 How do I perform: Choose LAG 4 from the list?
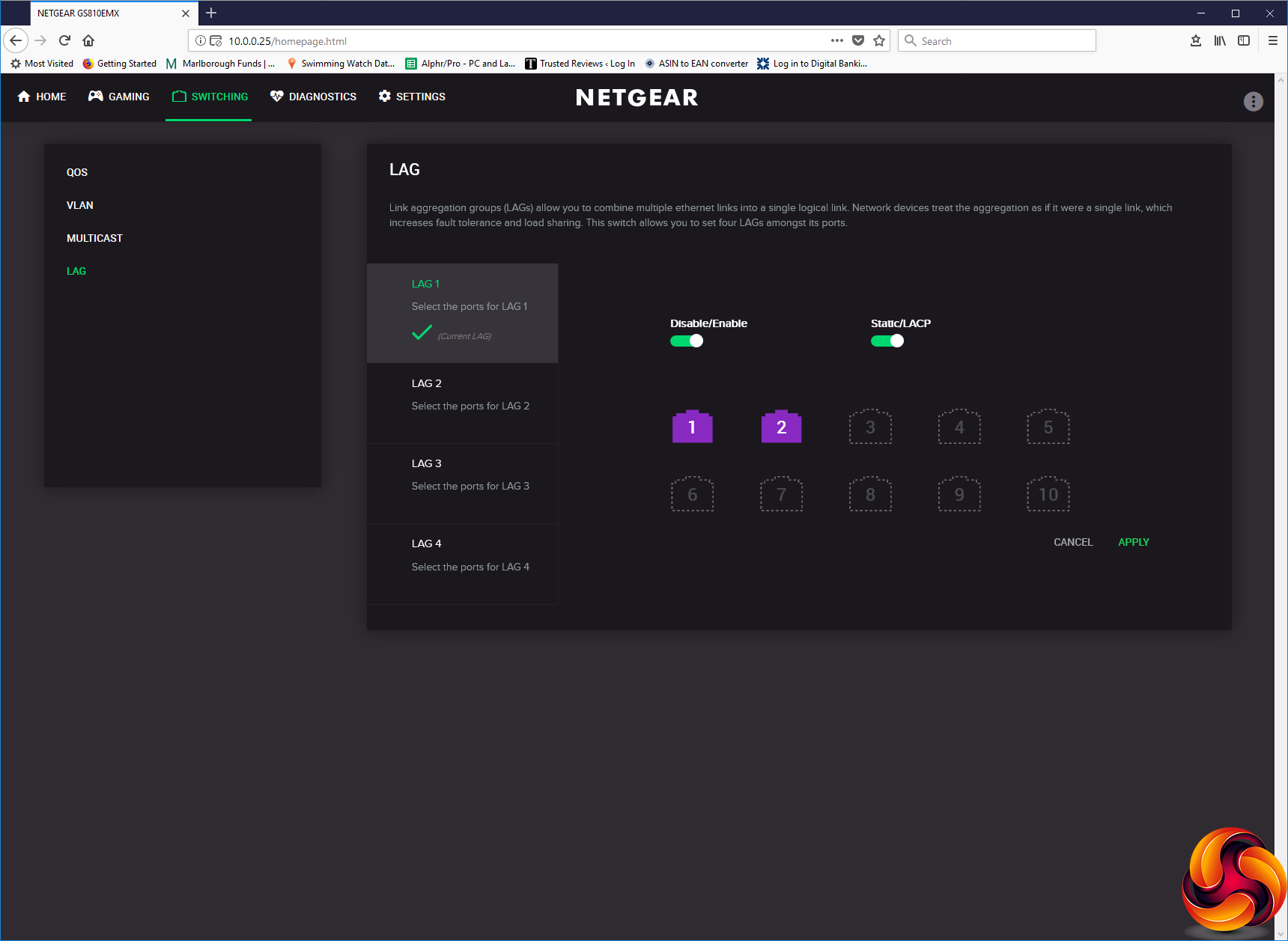coord(462,564)
